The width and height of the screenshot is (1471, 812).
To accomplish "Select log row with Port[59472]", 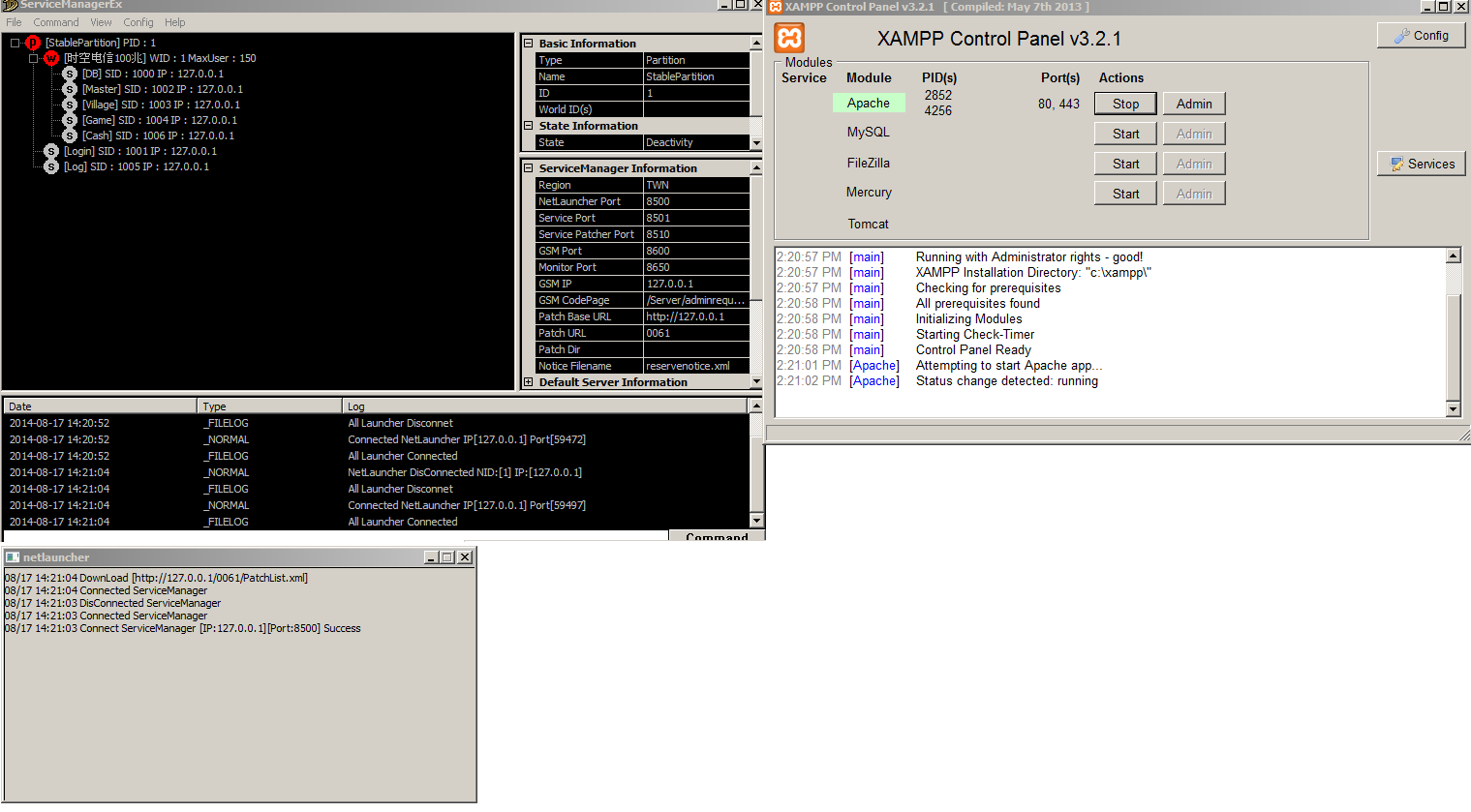I will 377,439.
